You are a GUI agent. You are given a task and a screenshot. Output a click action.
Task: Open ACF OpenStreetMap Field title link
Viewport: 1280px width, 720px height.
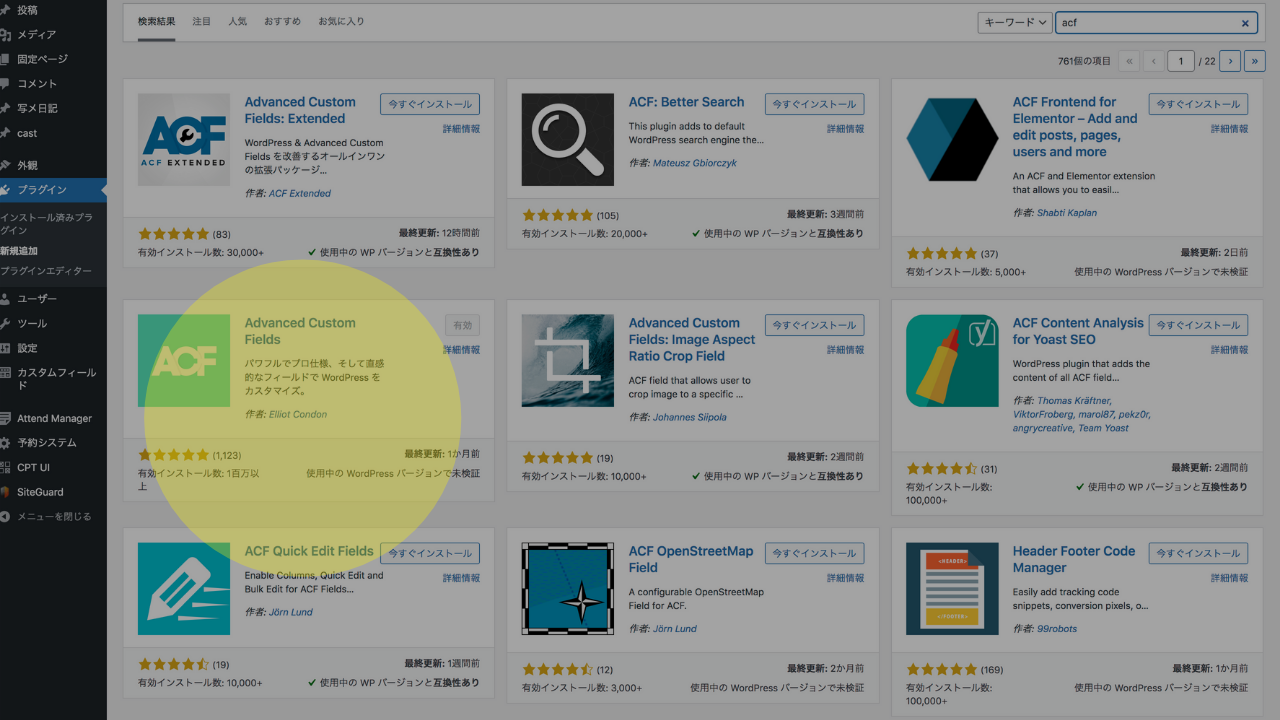click(691, 559)
